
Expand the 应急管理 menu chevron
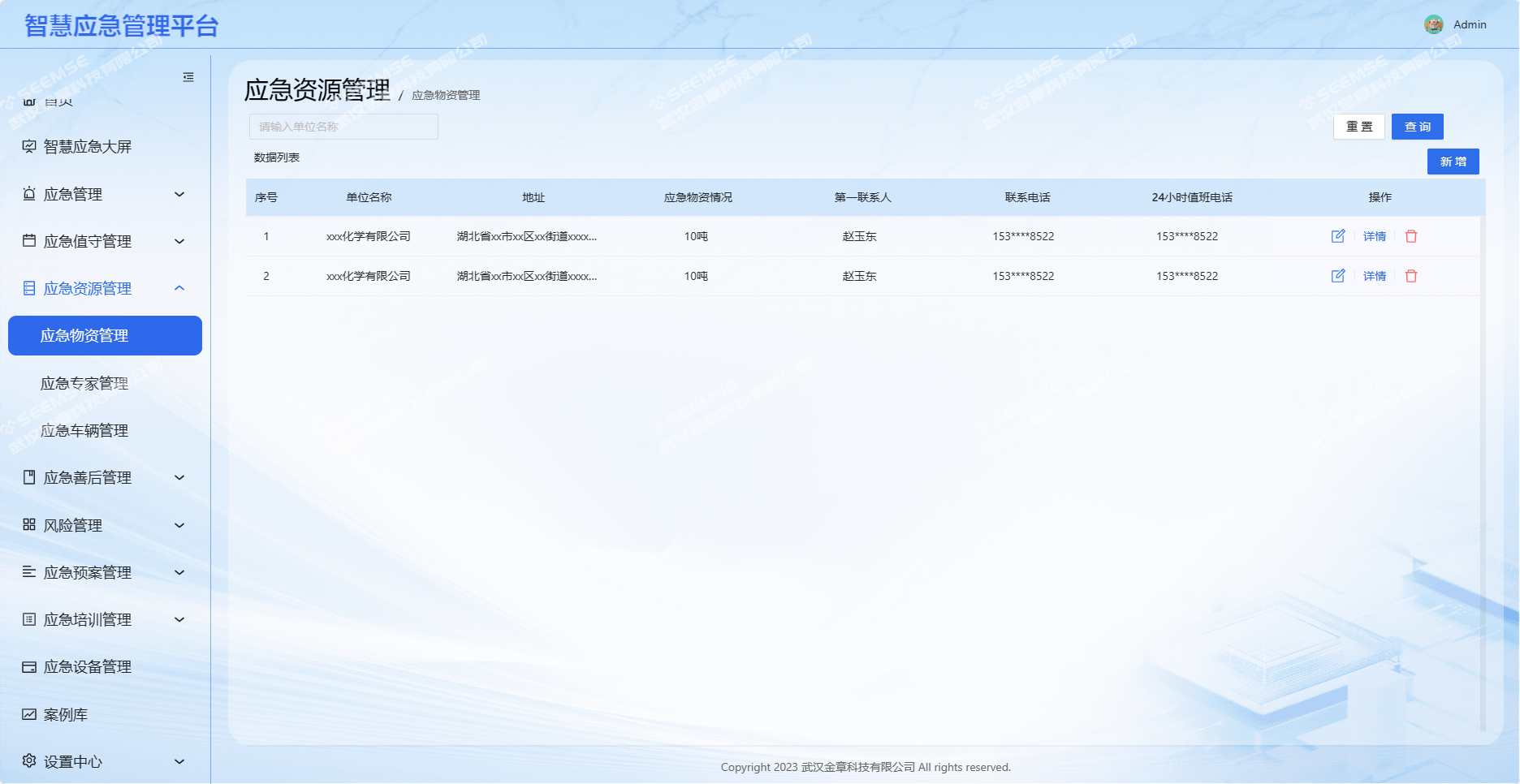pos(179,194)
